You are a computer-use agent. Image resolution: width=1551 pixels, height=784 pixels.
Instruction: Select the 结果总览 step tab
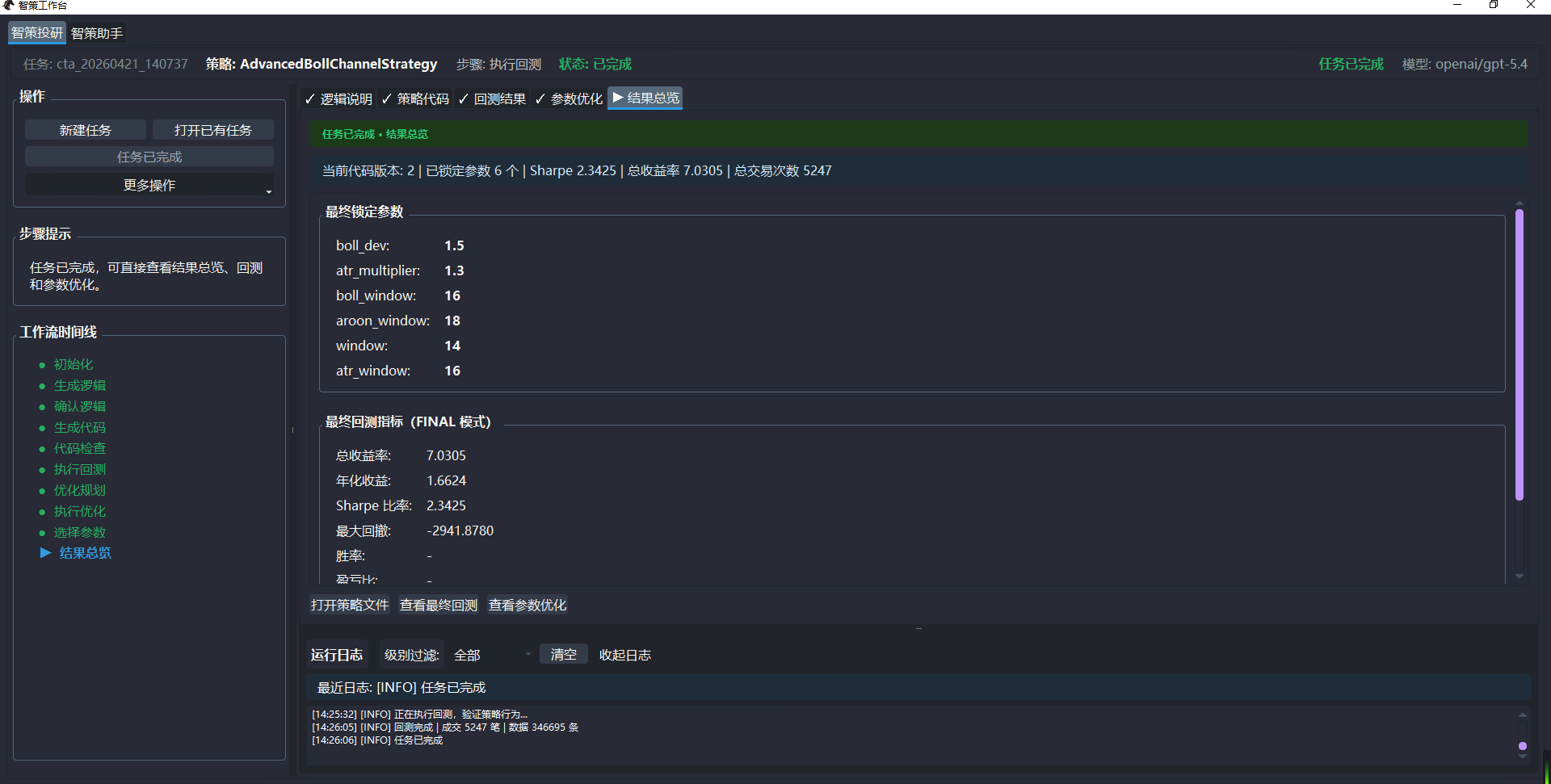(x=645, y=98)
